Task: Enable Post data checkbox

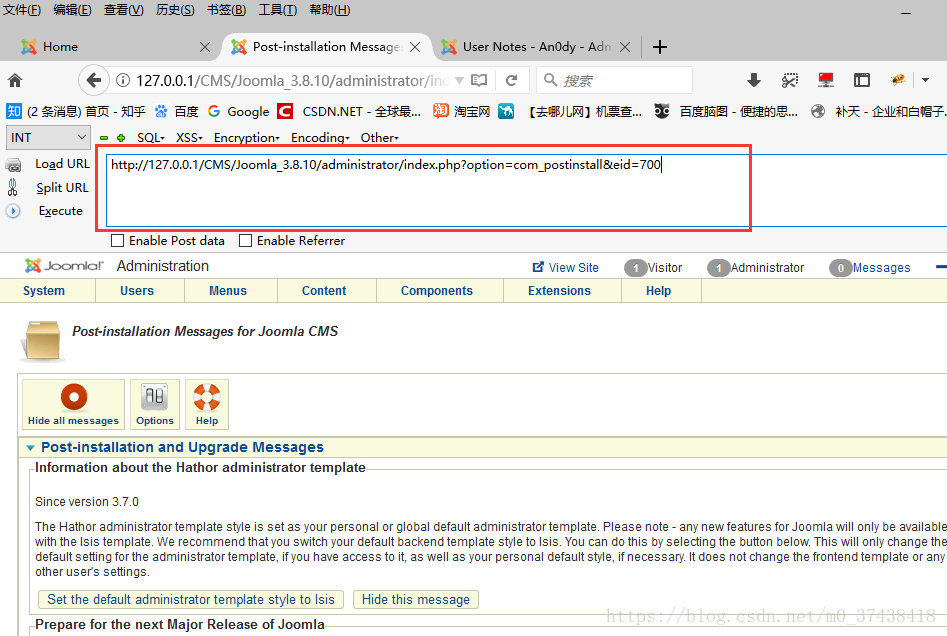Action: 118,241
